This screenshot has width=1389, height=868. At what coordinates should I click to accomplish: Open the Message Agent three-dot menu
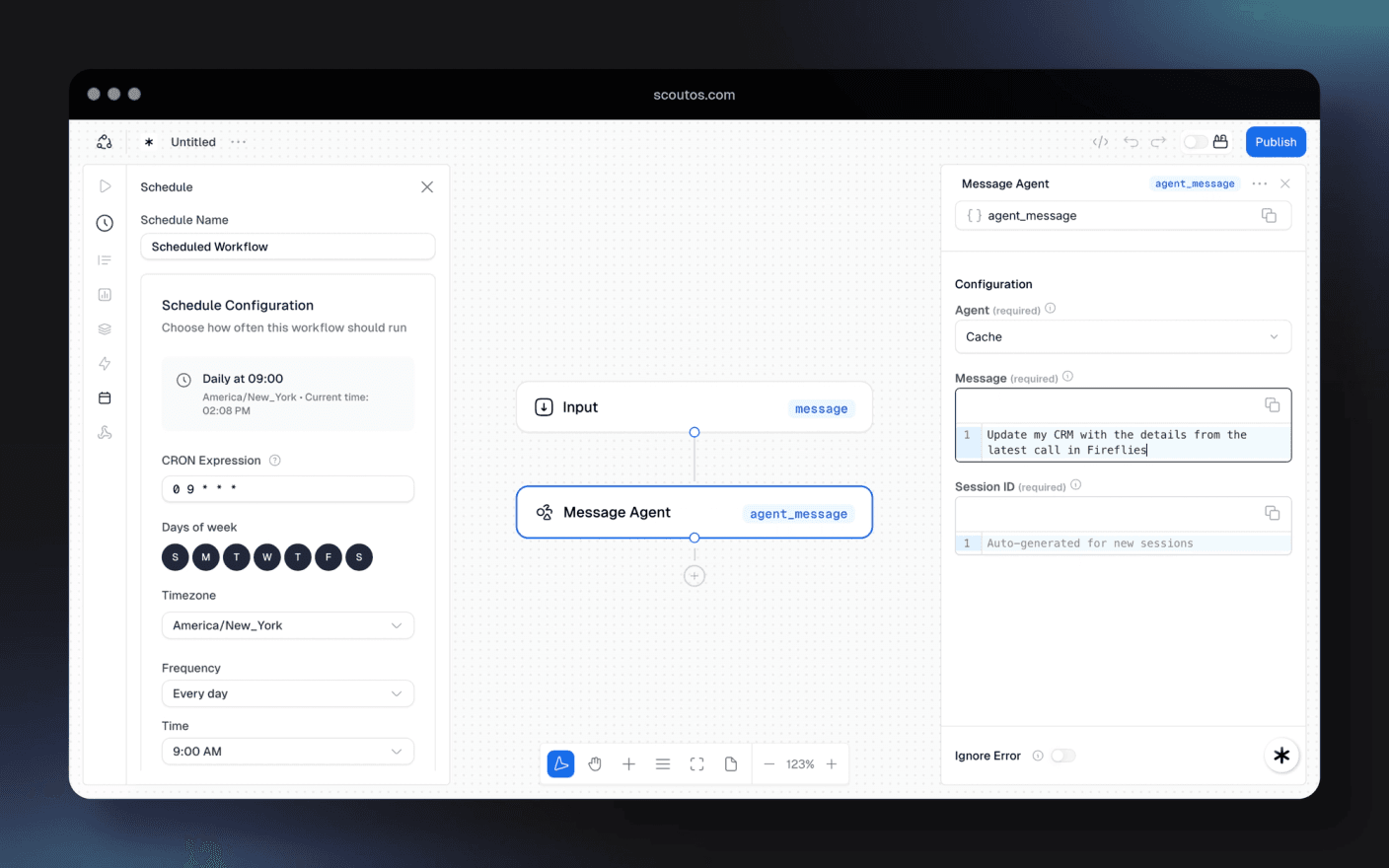(x=1260, y=183)
